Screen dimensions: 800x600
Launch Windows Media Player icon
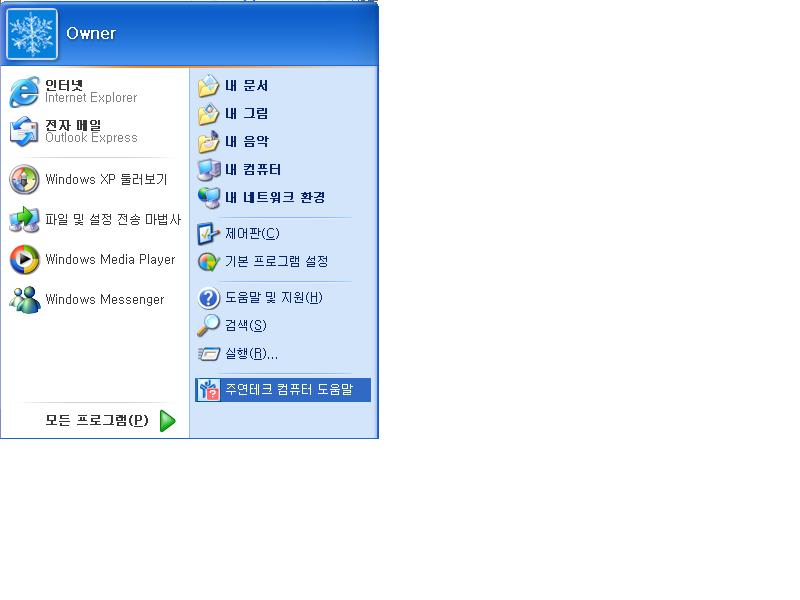pyautogui.click(x=24, y=259)
